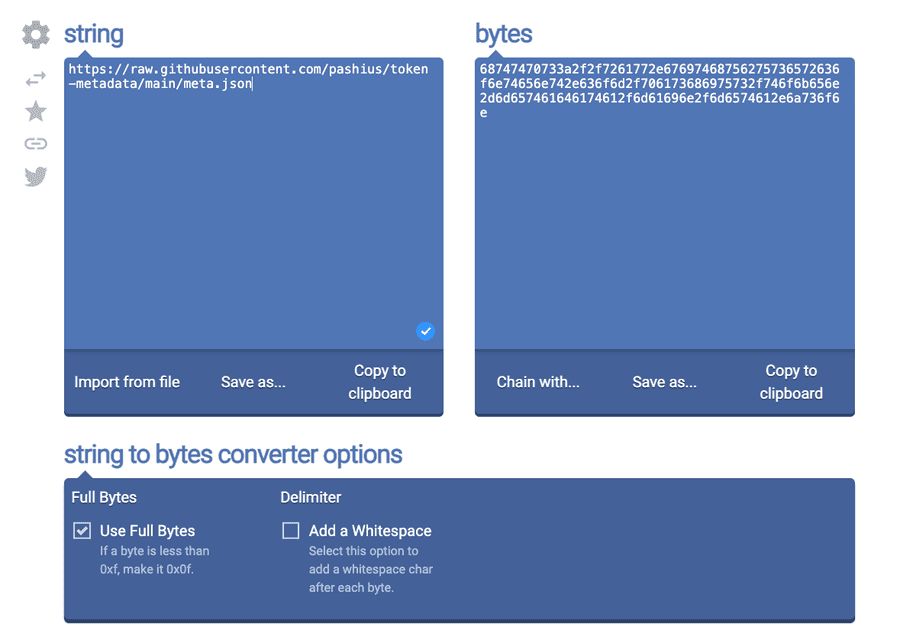
Task: Click the blue checkmark status icon
Action: click(x=425, y=331)
